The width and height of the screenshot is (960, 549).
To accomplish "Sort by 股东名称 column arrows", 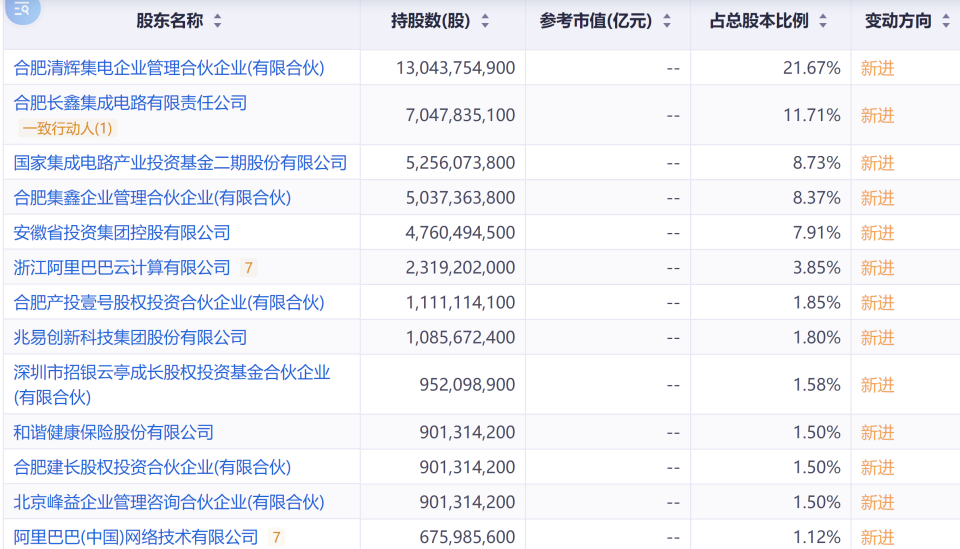I will click(217, 21).
